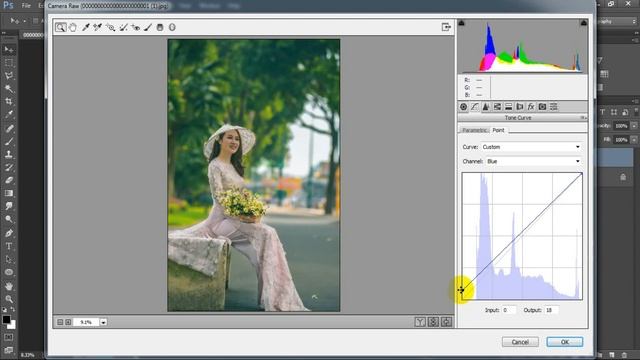The width and height of the screenshot is (640, 360).
Task: Zoom out with the minus button
Action: (x=60, y=322)
